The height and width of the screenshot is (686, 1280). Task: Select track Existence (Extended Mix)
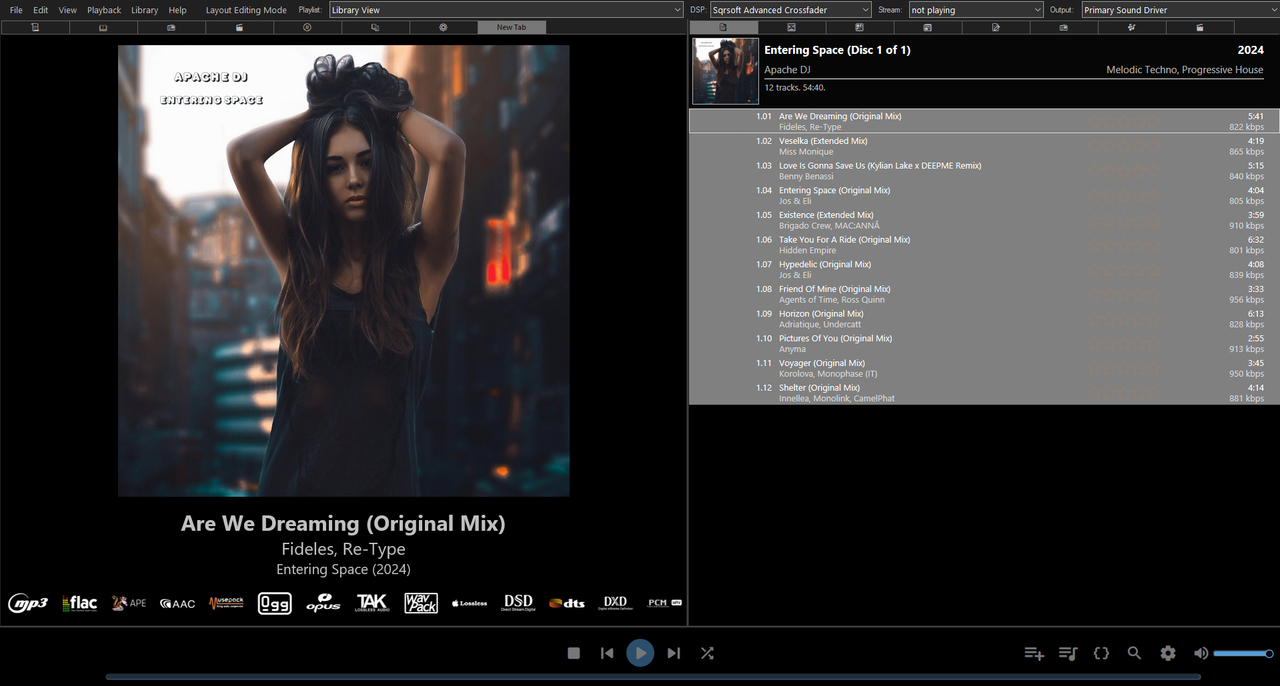pyautogui.click(x=984, y=220)
